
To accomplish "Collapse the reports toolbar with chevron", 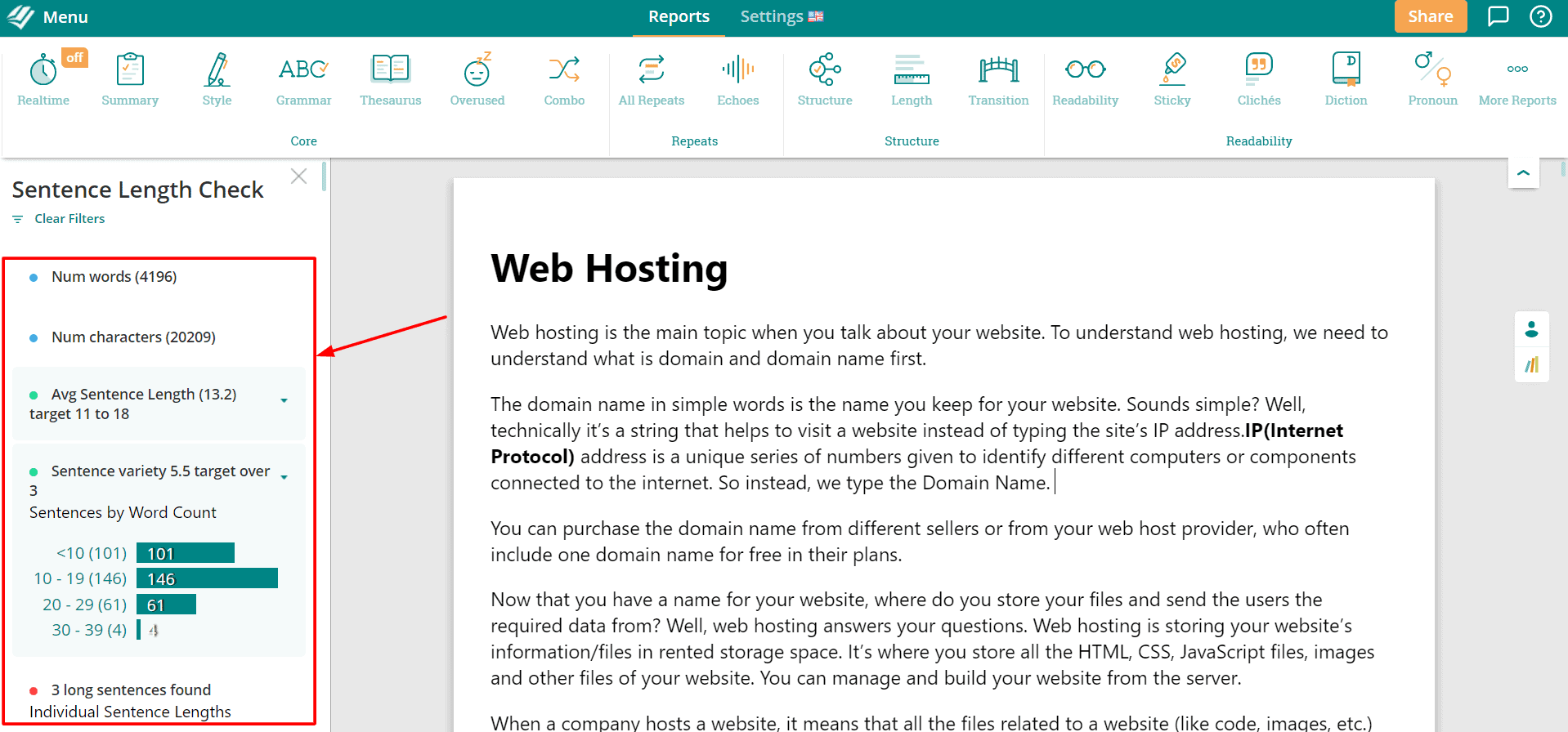I will 1523,173.
